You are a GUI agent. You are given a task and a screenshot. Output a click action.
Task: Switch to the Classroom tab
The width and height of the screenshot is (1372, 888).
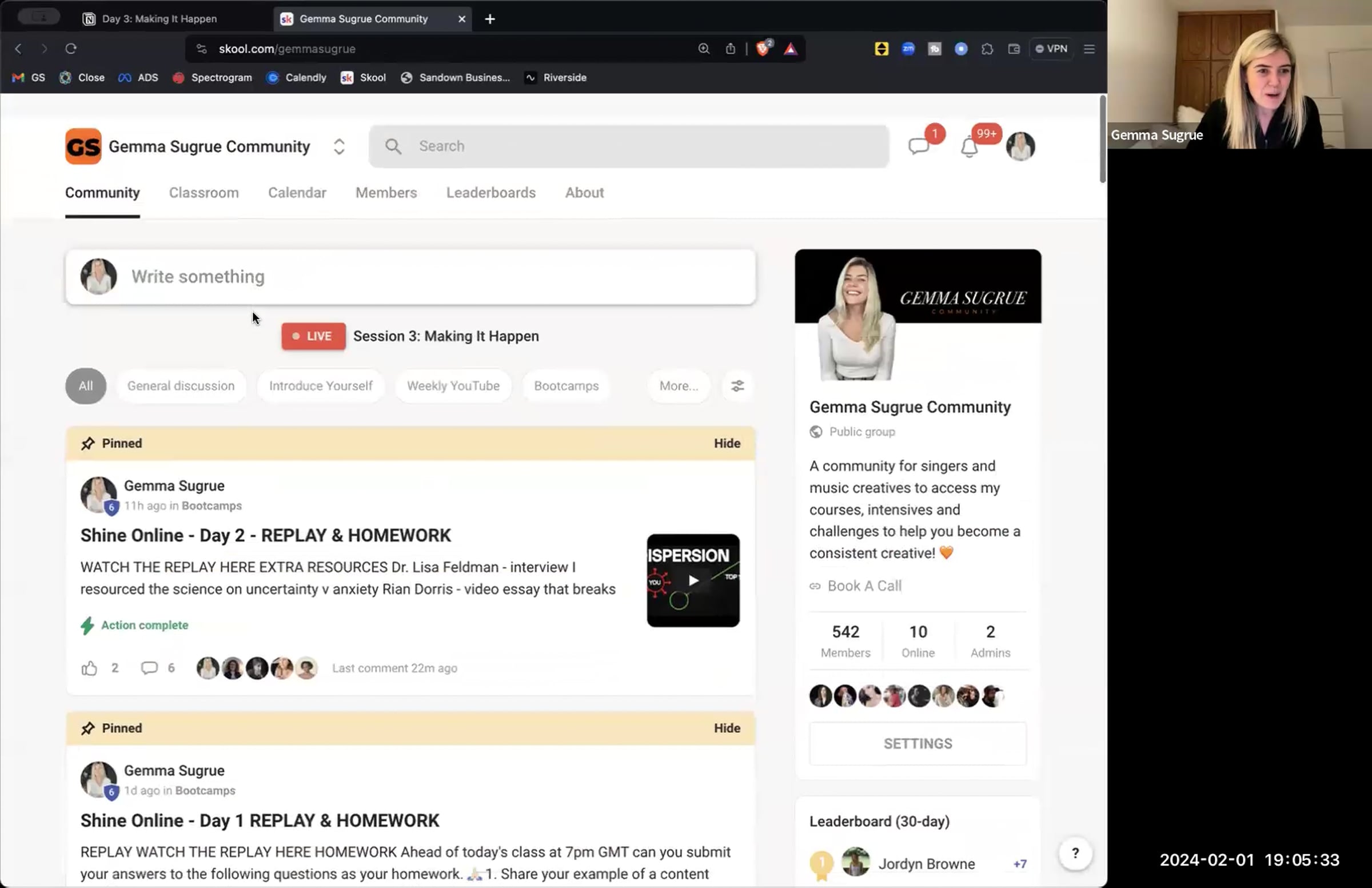(204, 193)
